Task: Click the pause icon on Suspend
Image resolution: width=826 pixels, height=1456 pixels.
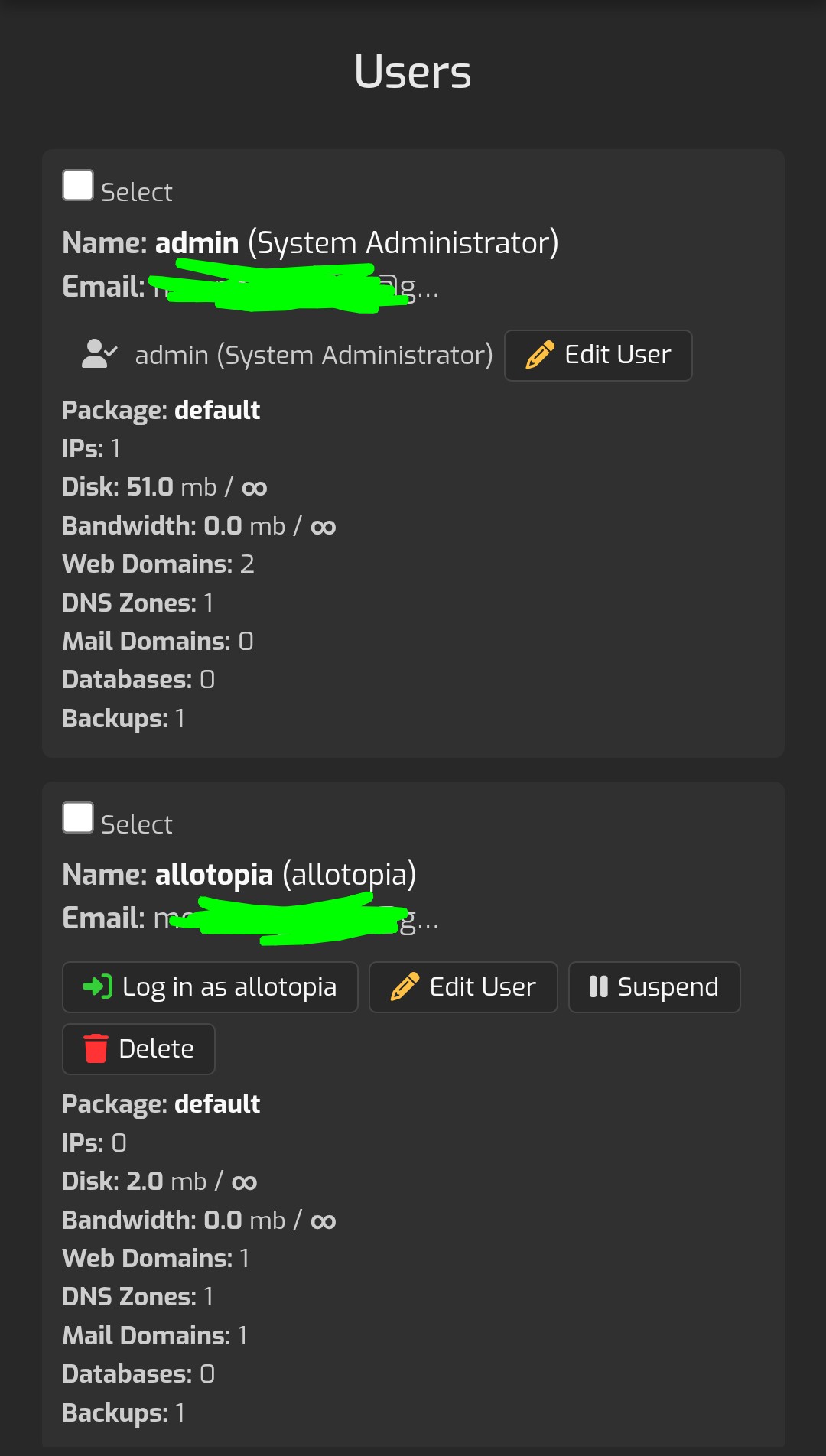Action: pyautogui.click(x=598, y=986)
